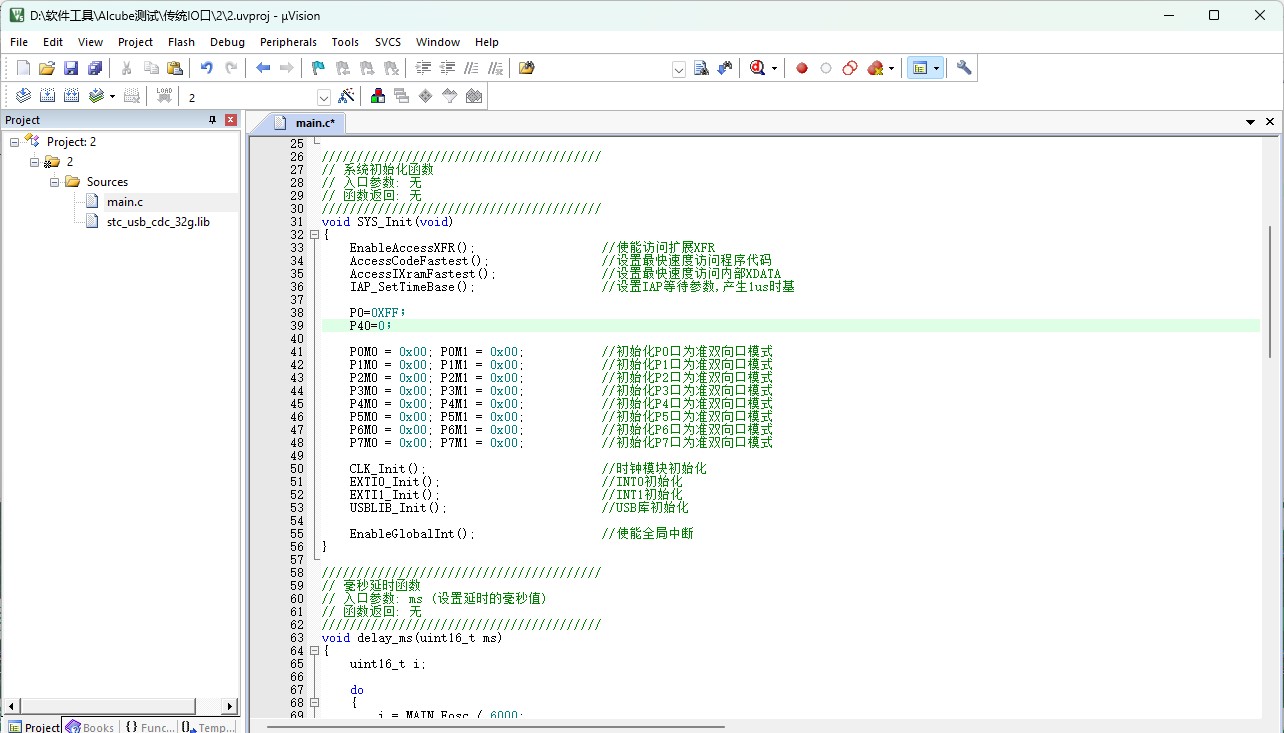Switch to the Templates panel tab
This screenshot has width=1284, height=733.
[208, 727]
